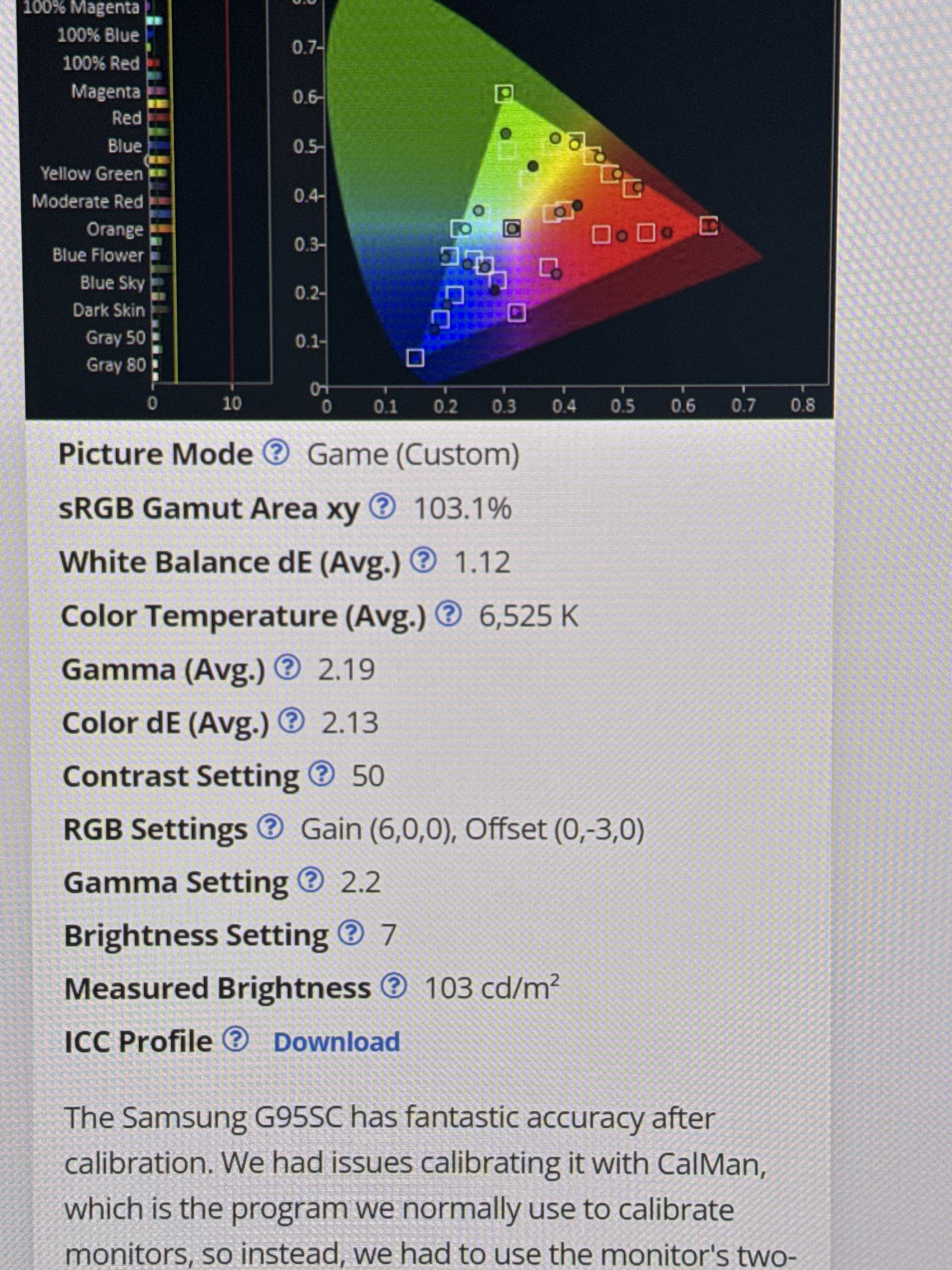Image resolution: width=952 pixels, height=1270 pixels.
Task: Click the Moderate Red bar in chart
Action: coord(161,201)
